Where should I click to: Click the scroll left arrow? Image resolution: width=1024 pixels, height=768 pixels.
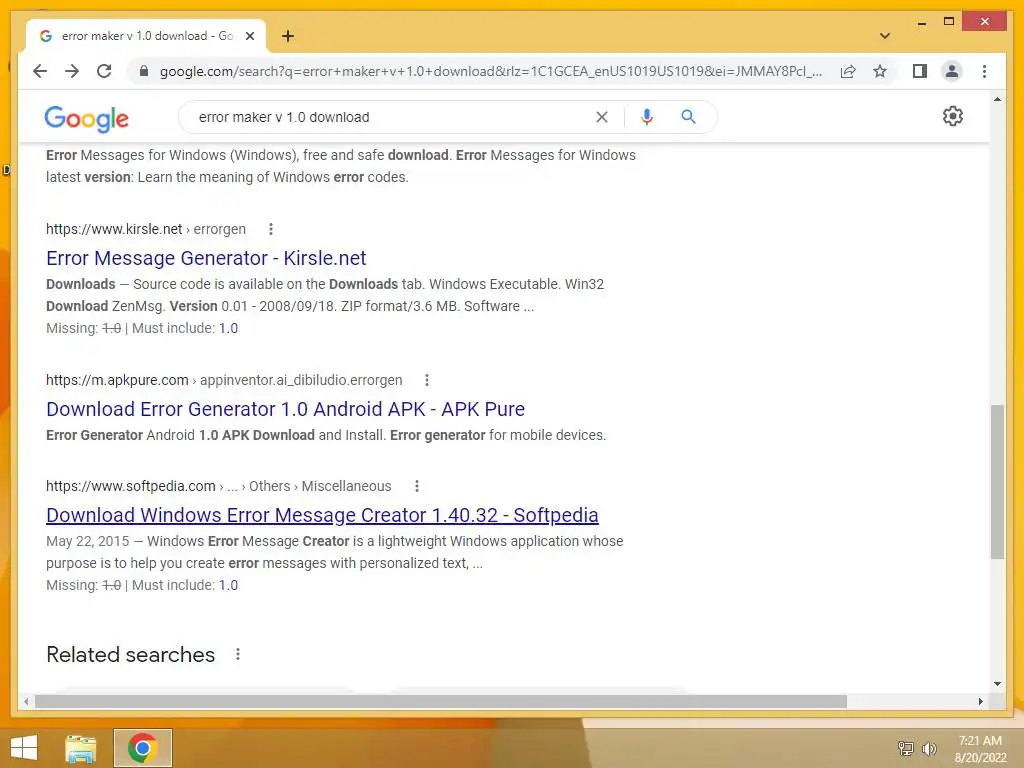pyautogui.click(x=25, y=701)
